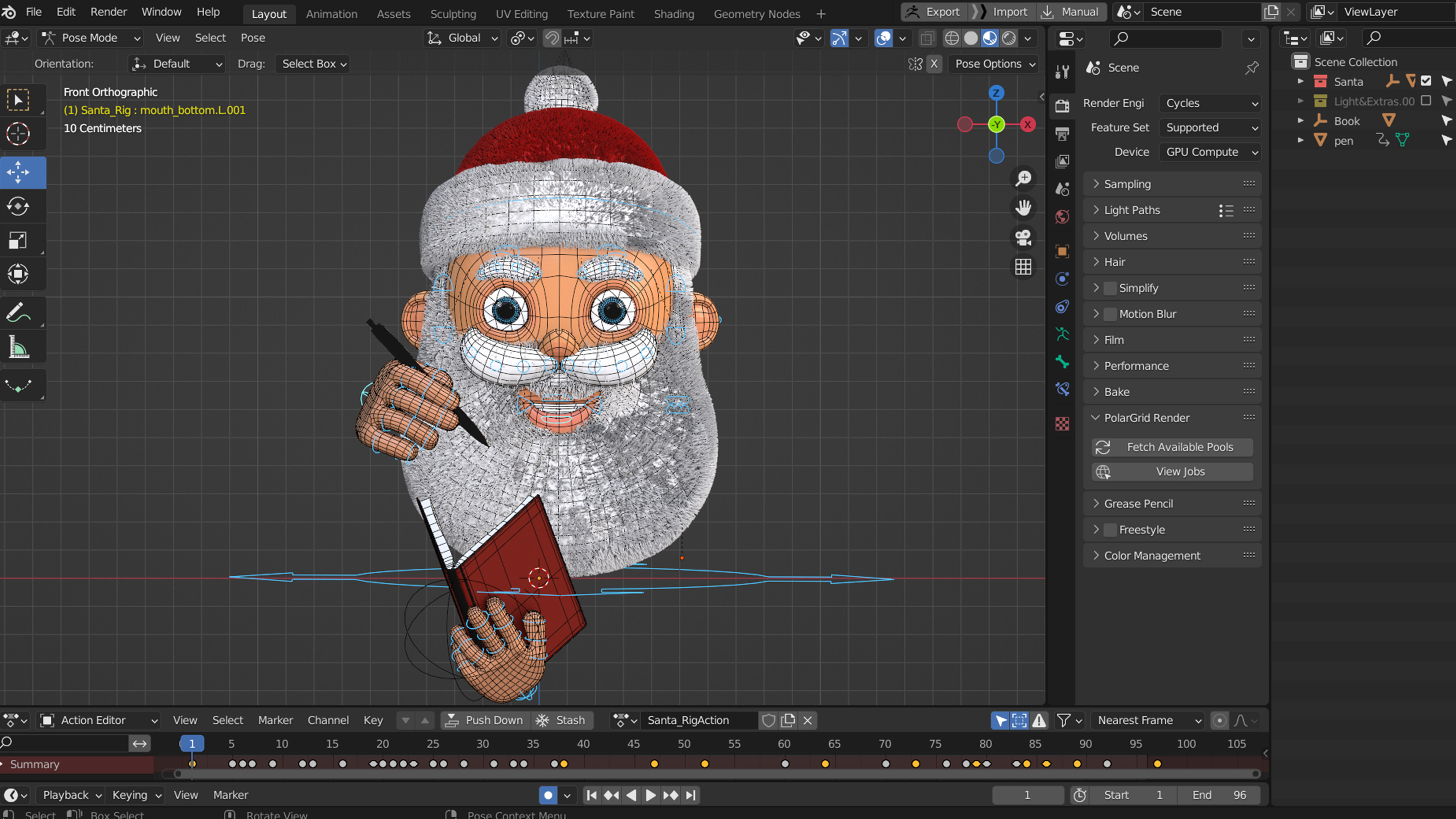Select the Measure tool
Image resolution: width=1456 pixels, height=819 pixels.
(x=18, y=347)
